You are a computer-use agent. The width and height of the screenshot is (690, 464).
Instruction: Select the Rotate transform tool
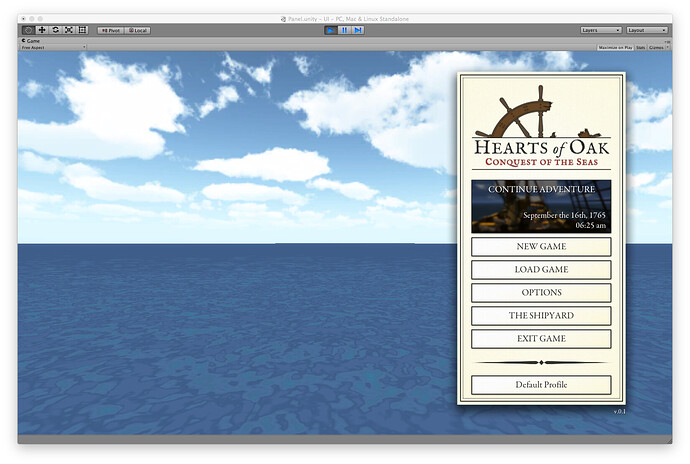pos(55,30)
